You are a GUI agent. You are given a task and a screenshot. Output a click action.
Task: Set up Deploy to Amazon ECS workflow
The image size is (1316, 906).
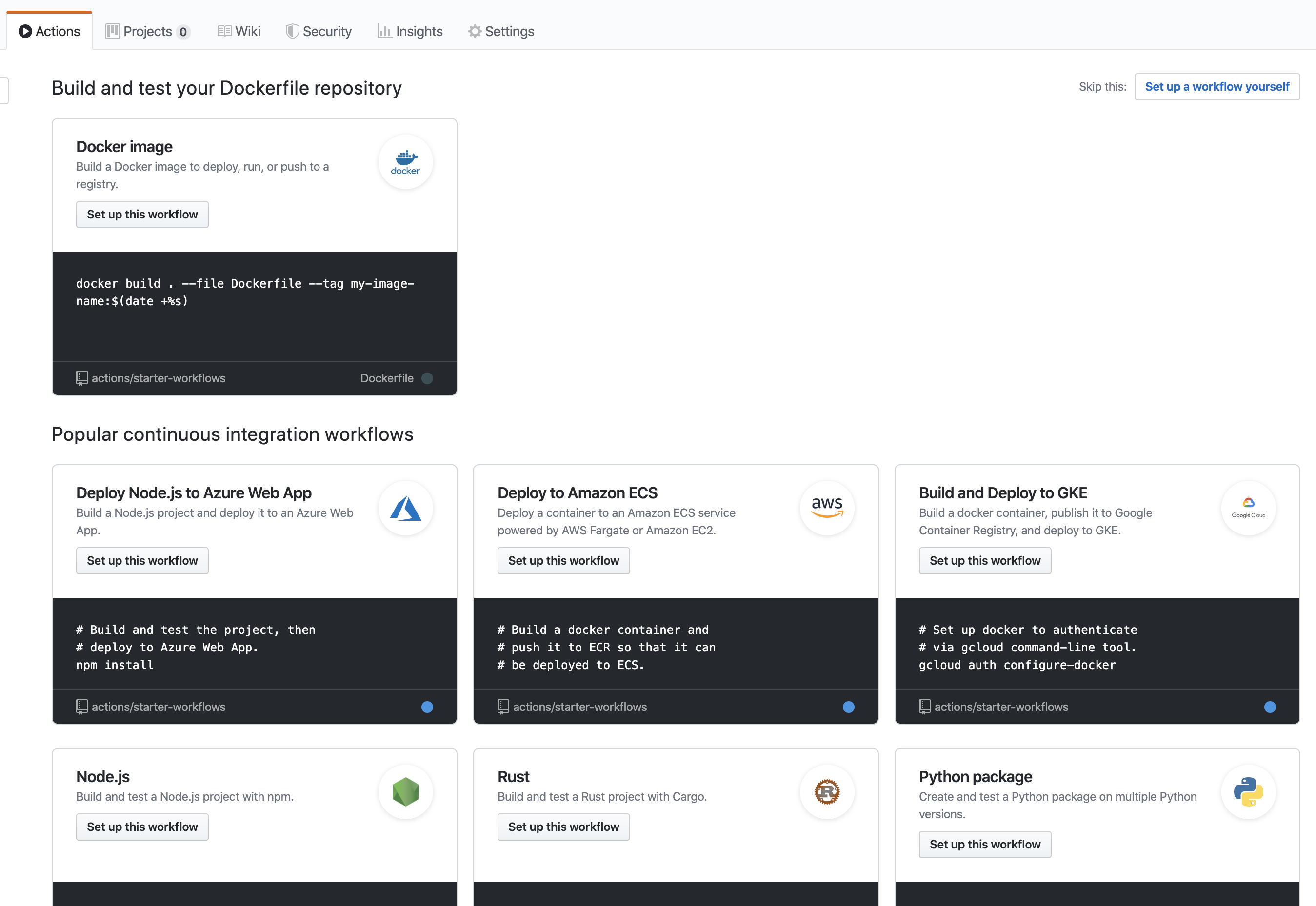(x=564, y=561)
